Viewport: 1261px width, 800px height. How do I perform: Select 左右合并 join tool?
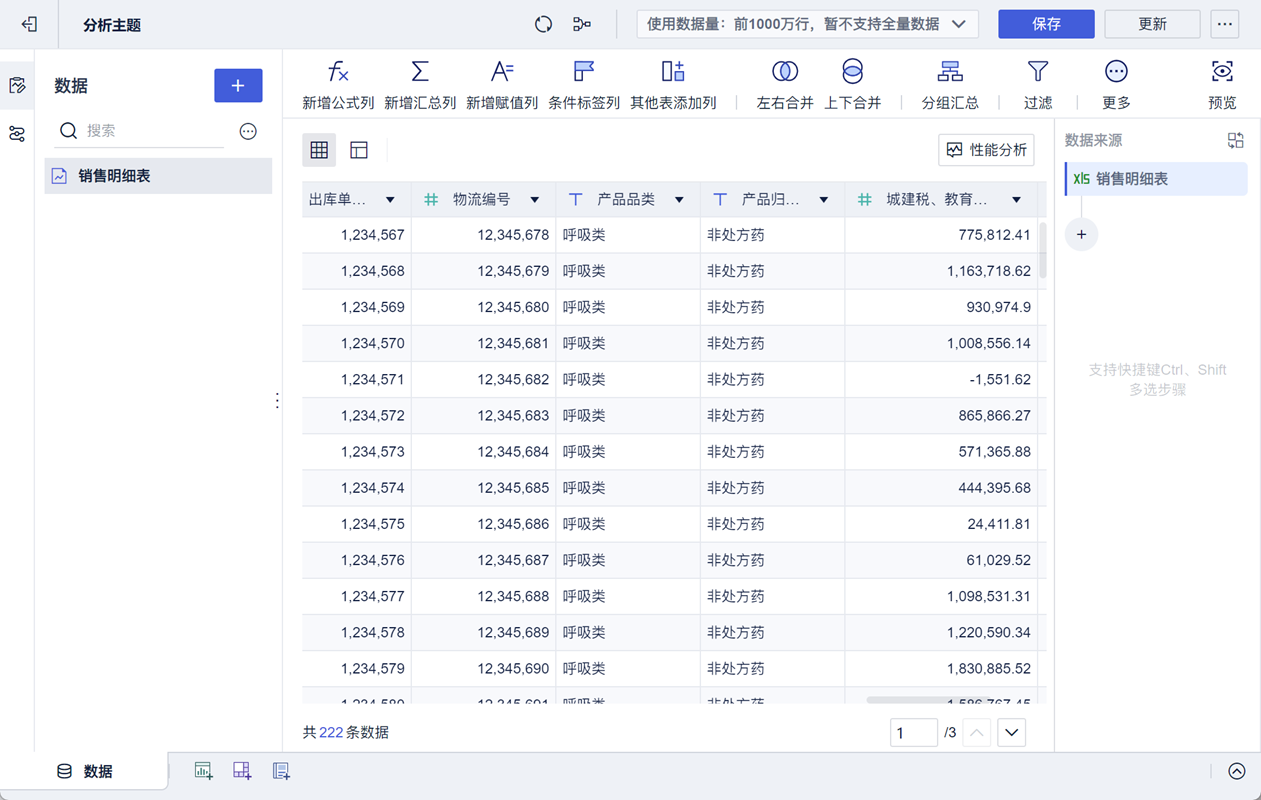[x=785, y=72]
